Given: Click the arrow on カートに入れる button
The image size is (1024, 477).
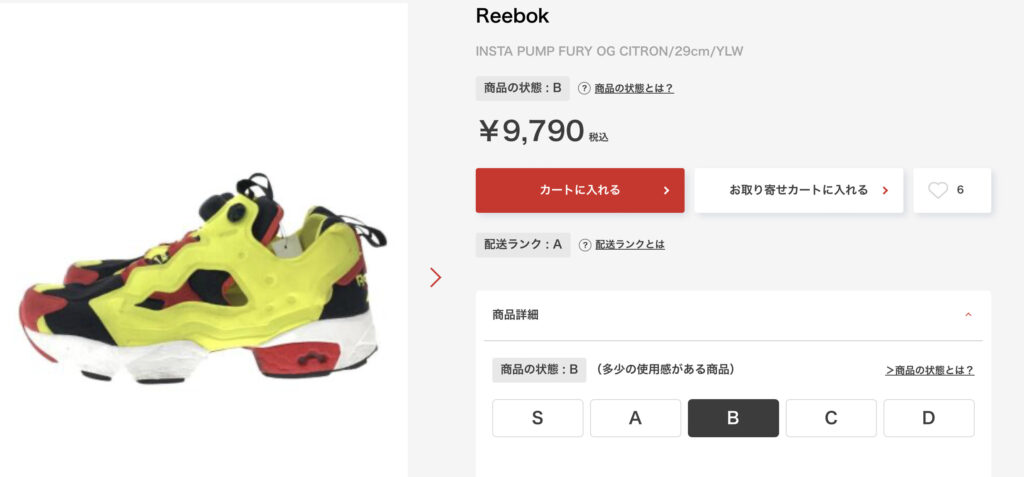Looking at the screenshot, I should pos(666,191).
